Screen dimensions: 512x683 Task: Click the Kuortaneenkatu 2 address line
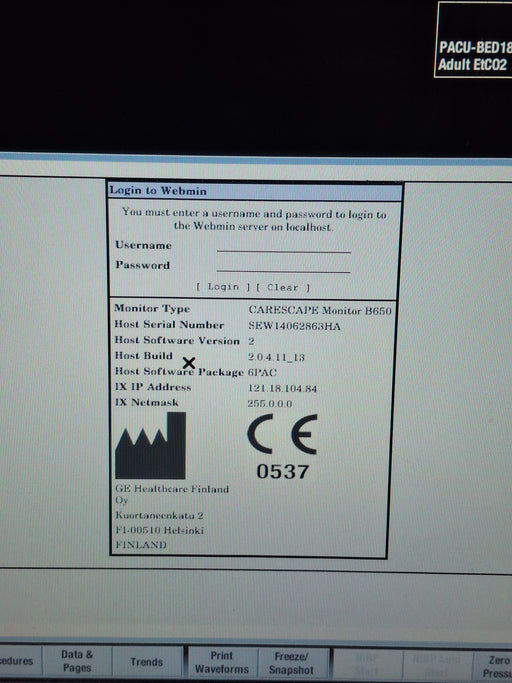pyautogui.click(x=159, y=515)
